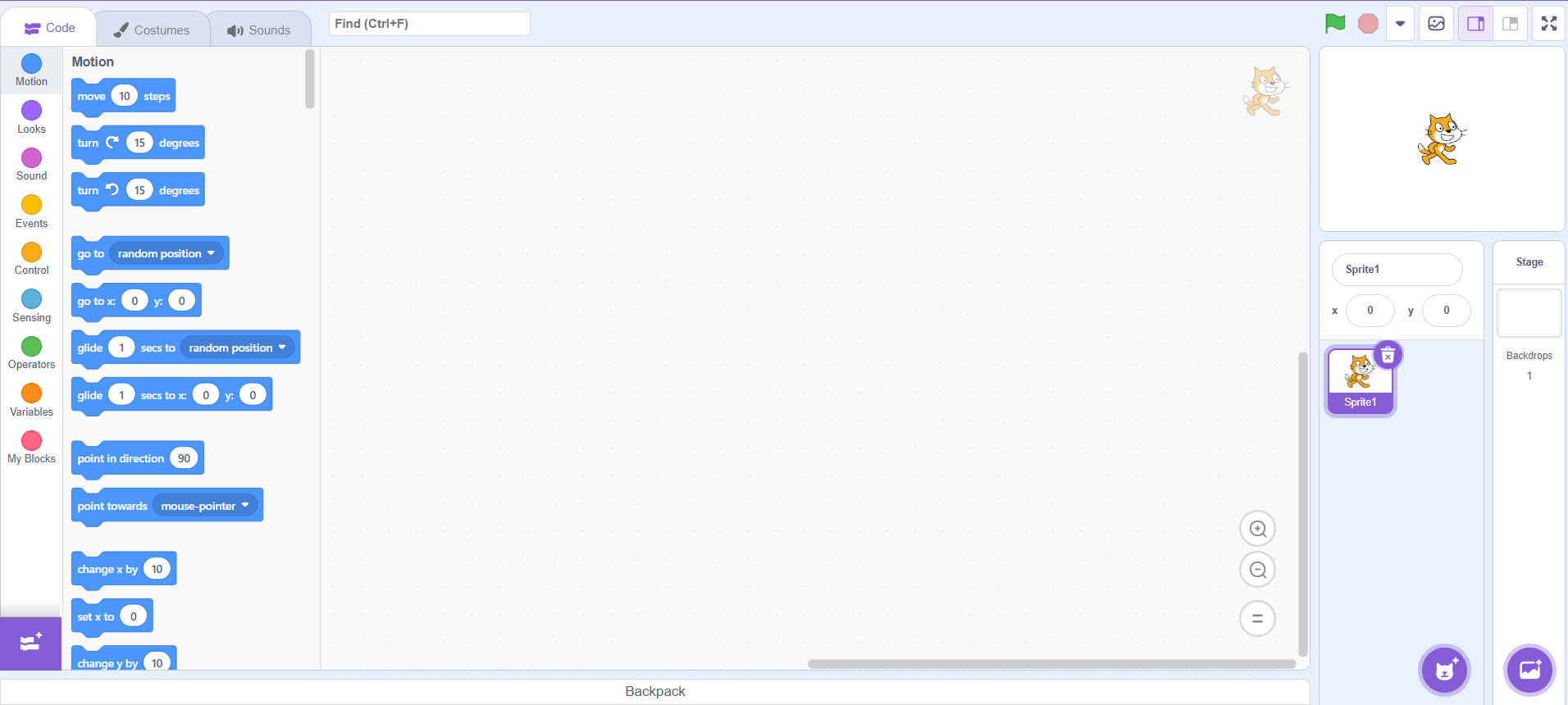
Task: Open the dropdown arrow next to stop button
Action: (1401, 24)
